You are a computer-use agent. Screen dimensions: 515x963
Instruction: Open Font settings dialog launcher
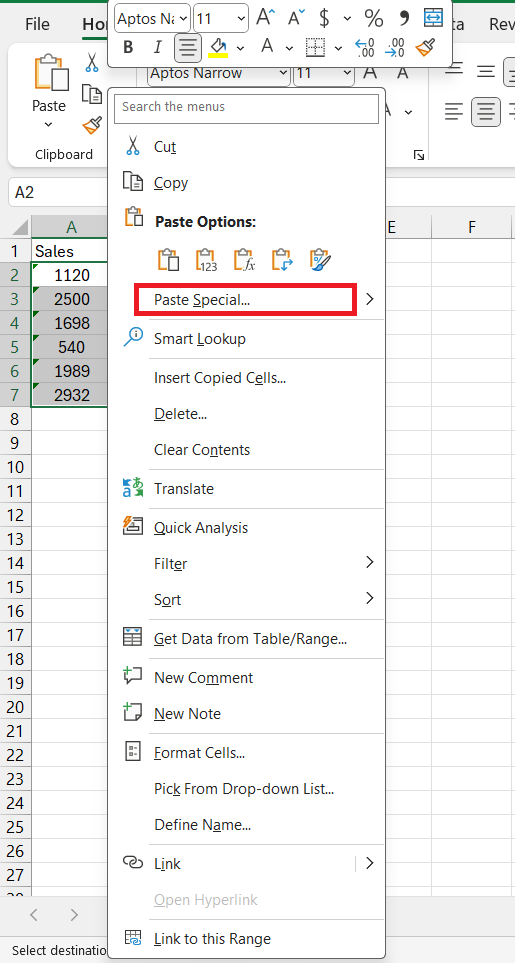(419, 155)
